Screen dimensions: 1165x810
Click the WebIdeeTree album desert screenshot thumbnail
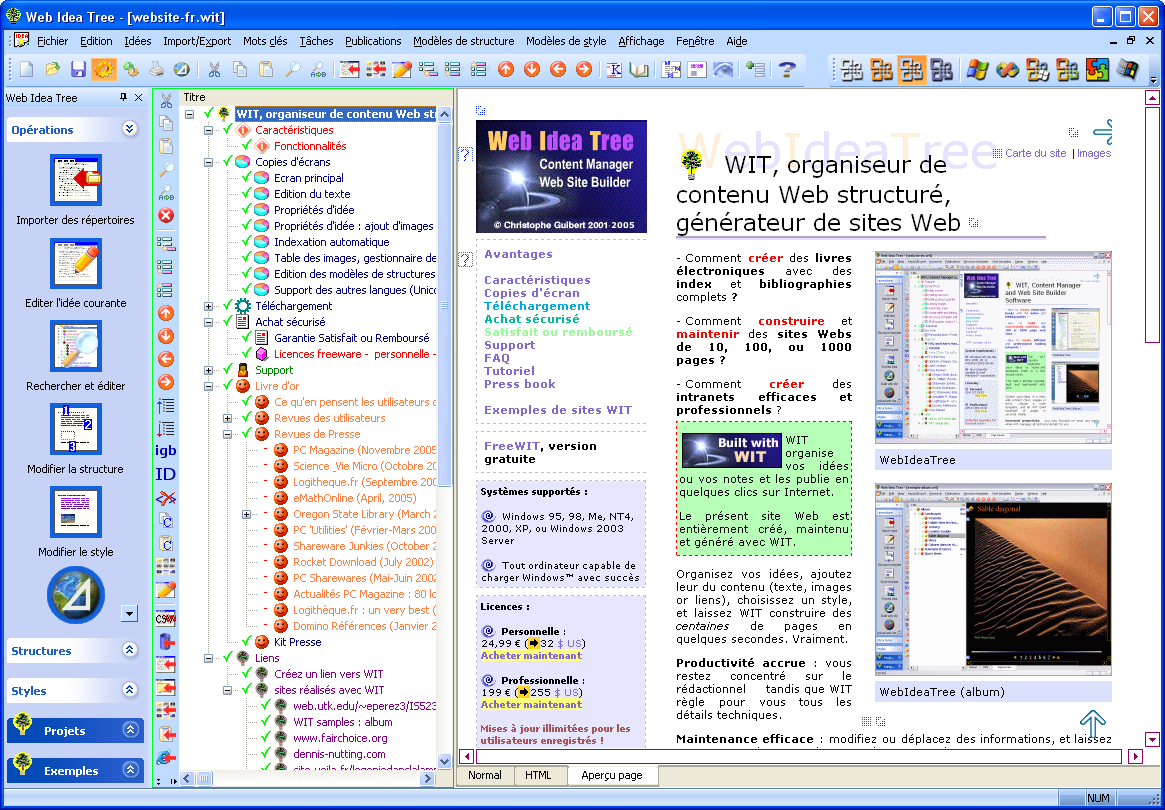point(992,578)
